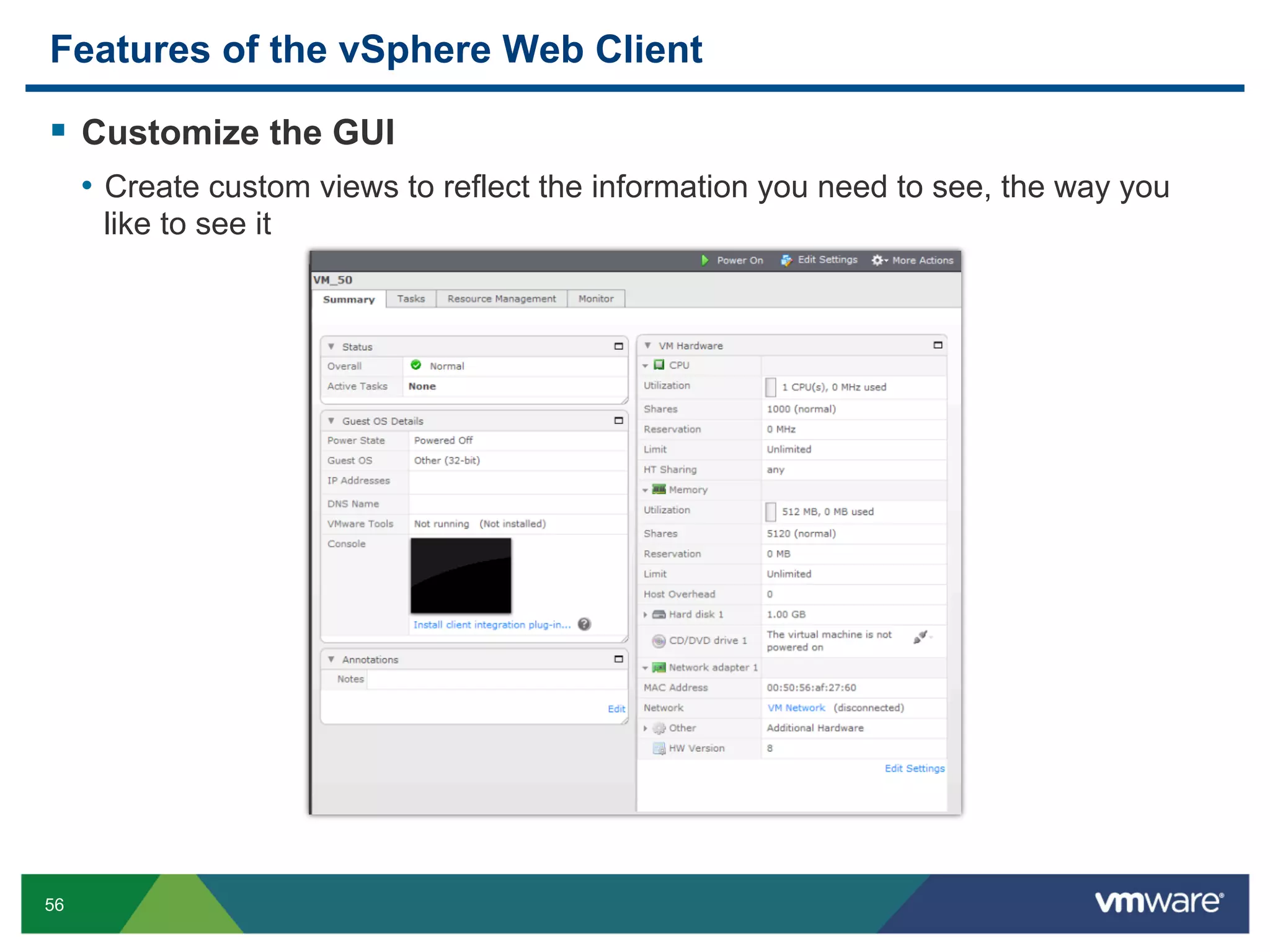Click the help question mark icon

coord(584,624)
